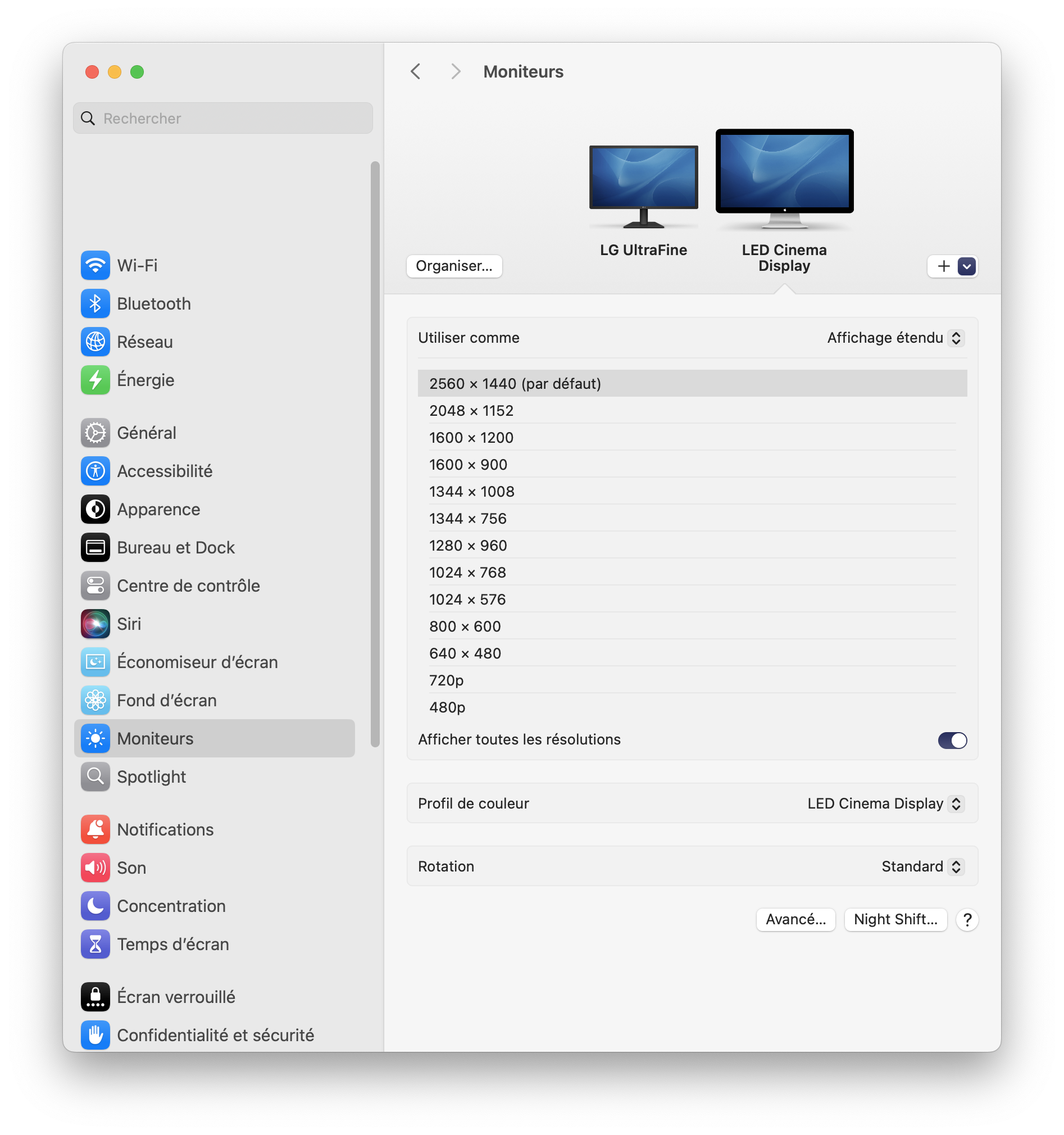
Task: Pick the 720p resolution
Action: [x=692, y=680]
